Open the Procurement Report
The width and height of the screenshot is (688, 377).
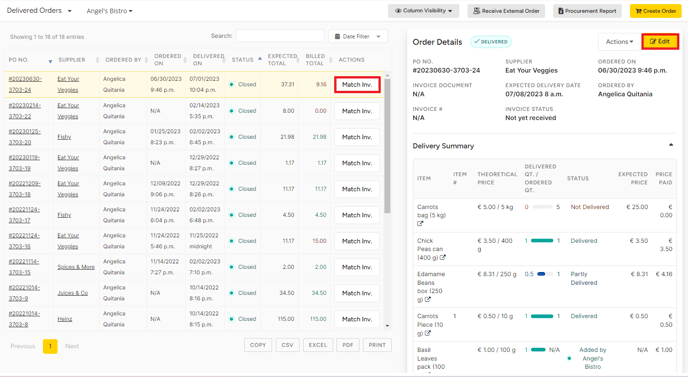click(587, 11)
